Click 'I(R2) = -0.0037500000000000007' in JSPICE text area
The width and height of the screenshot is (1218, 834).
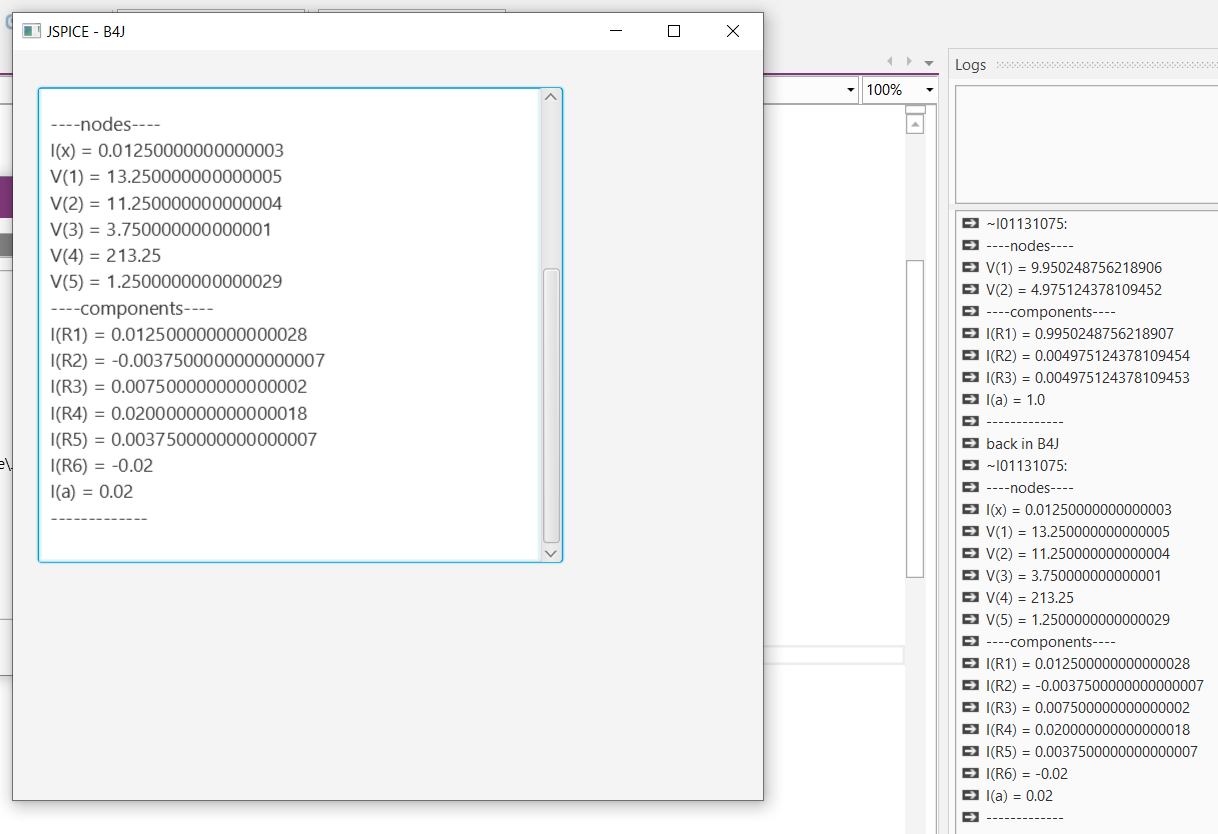coord(188,360)
